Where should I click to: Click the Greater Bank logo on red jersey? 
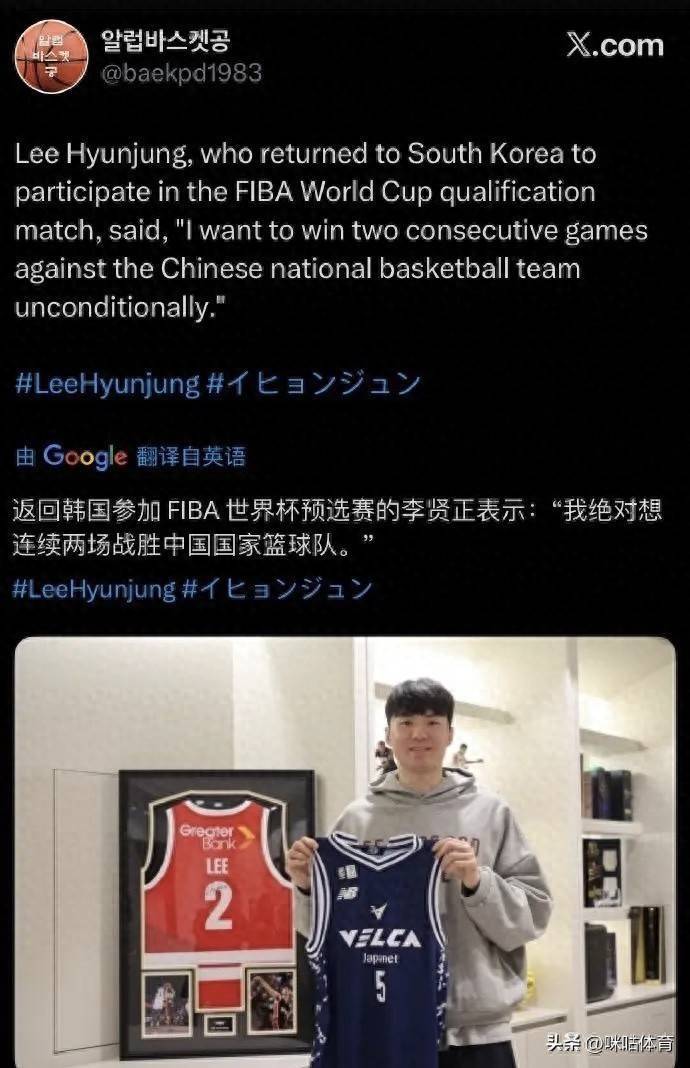tap(215, 836)
